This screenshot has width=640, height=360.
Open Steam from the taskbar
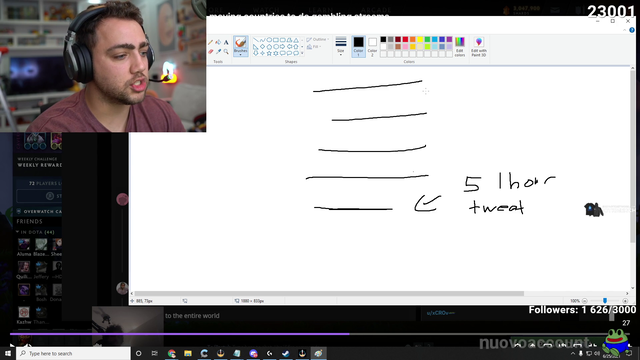tap(286, 353)
